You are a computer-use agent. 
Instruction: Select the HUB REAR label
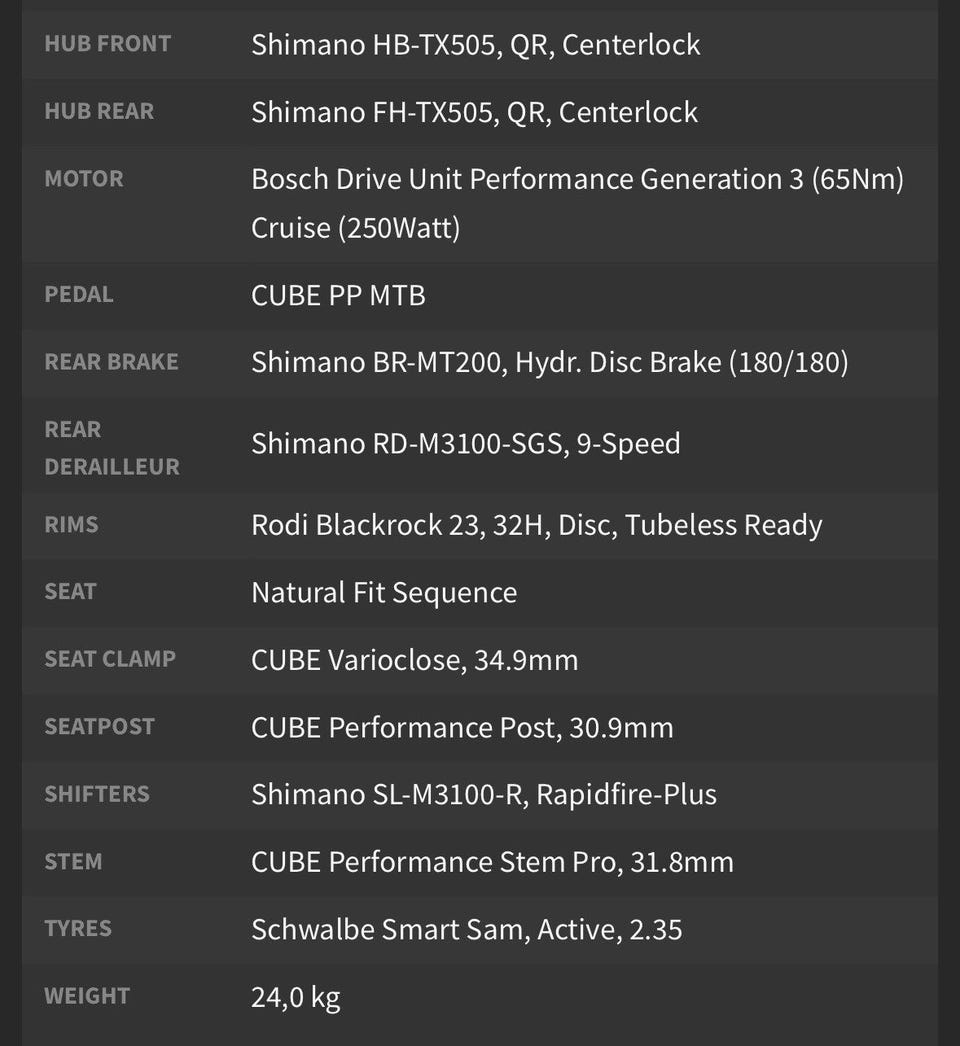(x=99, y=111)
